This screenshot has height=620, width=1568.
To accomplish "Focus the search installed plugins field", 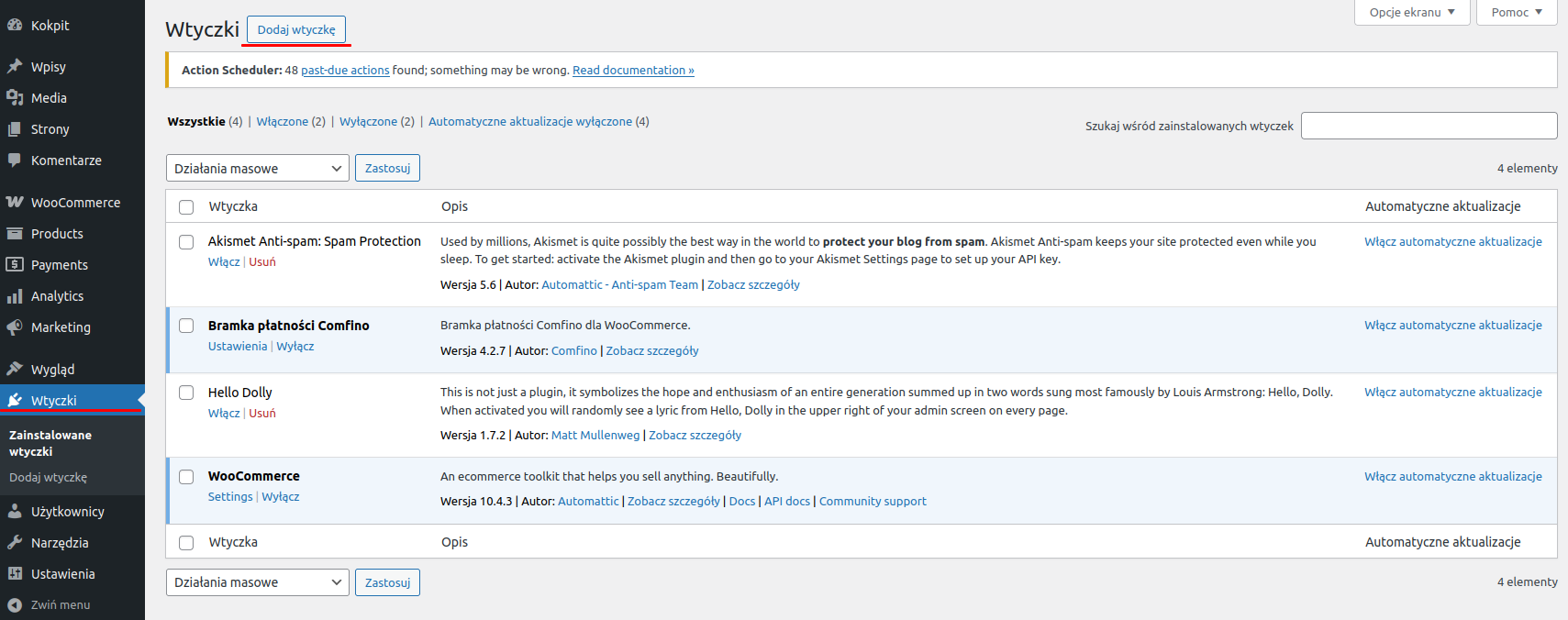I will (x=1429, y=126).
